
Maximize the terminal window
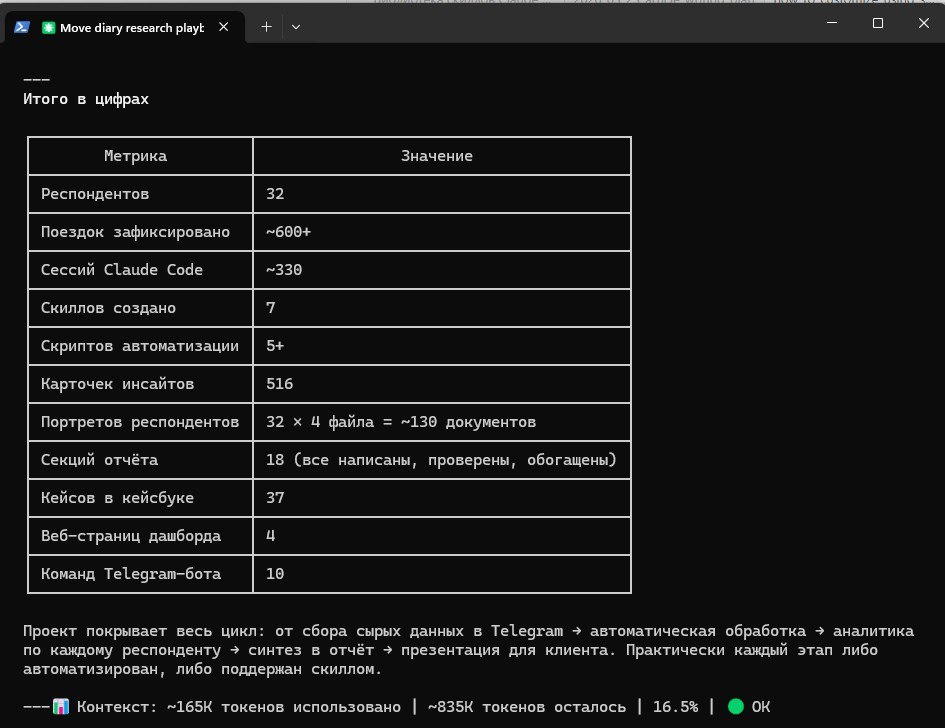(x=877, y=23)
